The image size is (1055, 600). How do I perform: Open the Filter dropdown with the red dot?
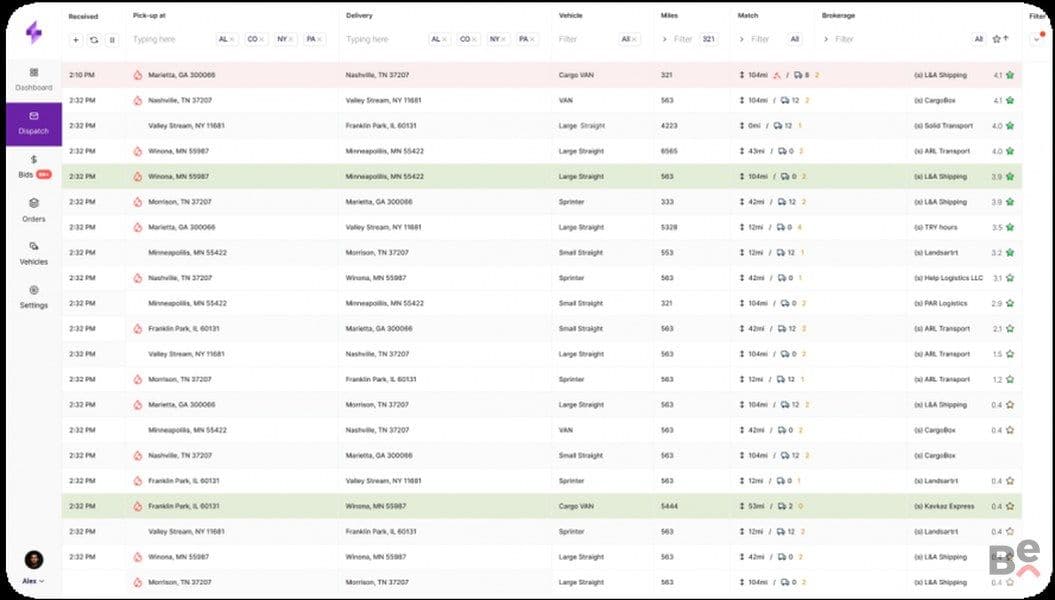coord(1037,40)
